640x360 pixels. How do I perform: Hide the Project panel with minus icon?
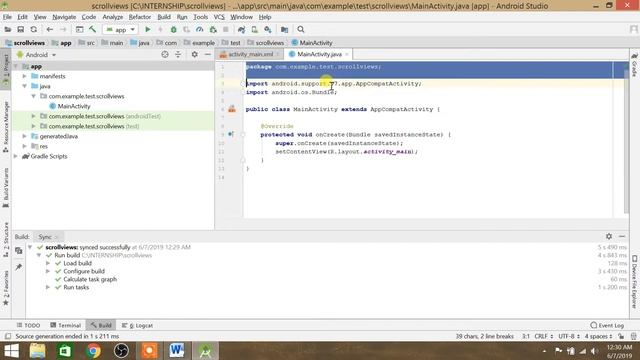(208, 54)
